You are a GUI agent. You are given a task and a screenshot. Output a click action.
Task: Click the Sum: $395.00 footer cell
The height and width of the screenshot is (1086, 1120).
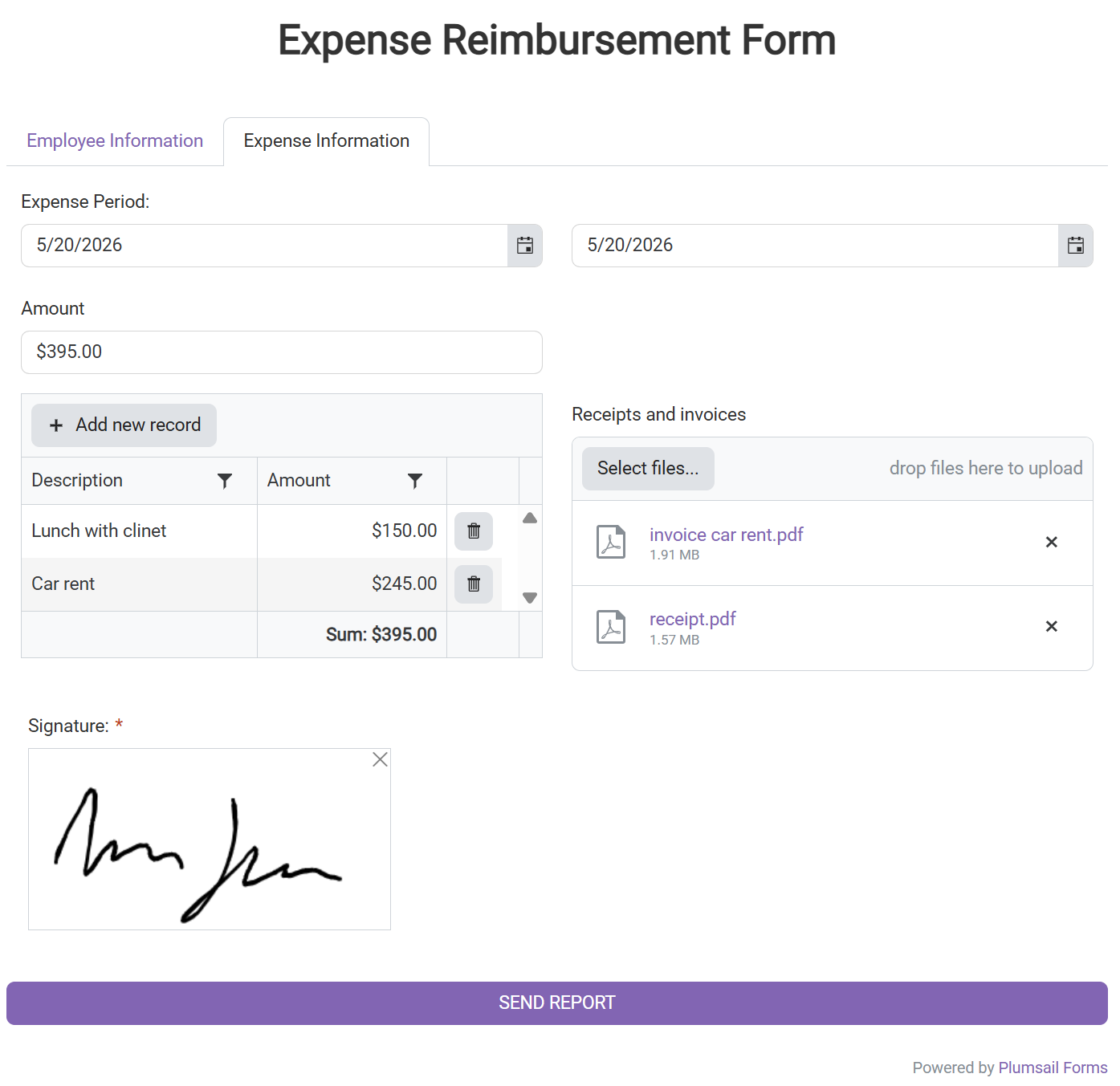(x=352, y=635)
